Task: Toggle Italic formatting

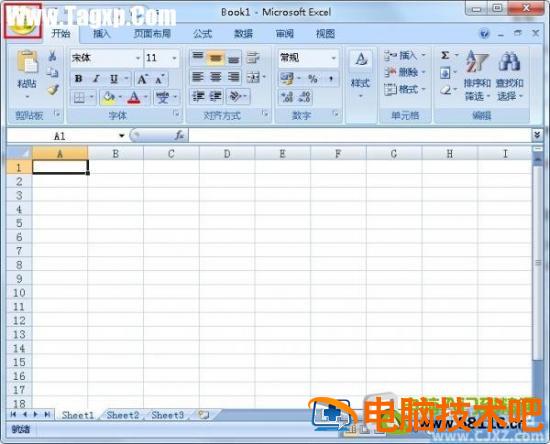Action: (96, 79)
